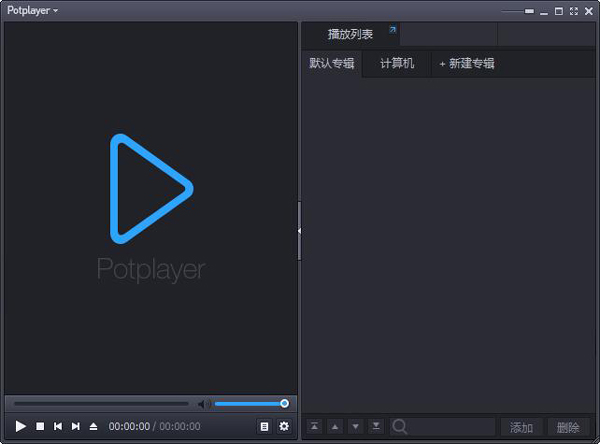Click the 删除 button
600x444 pixels.
(568, 427)
